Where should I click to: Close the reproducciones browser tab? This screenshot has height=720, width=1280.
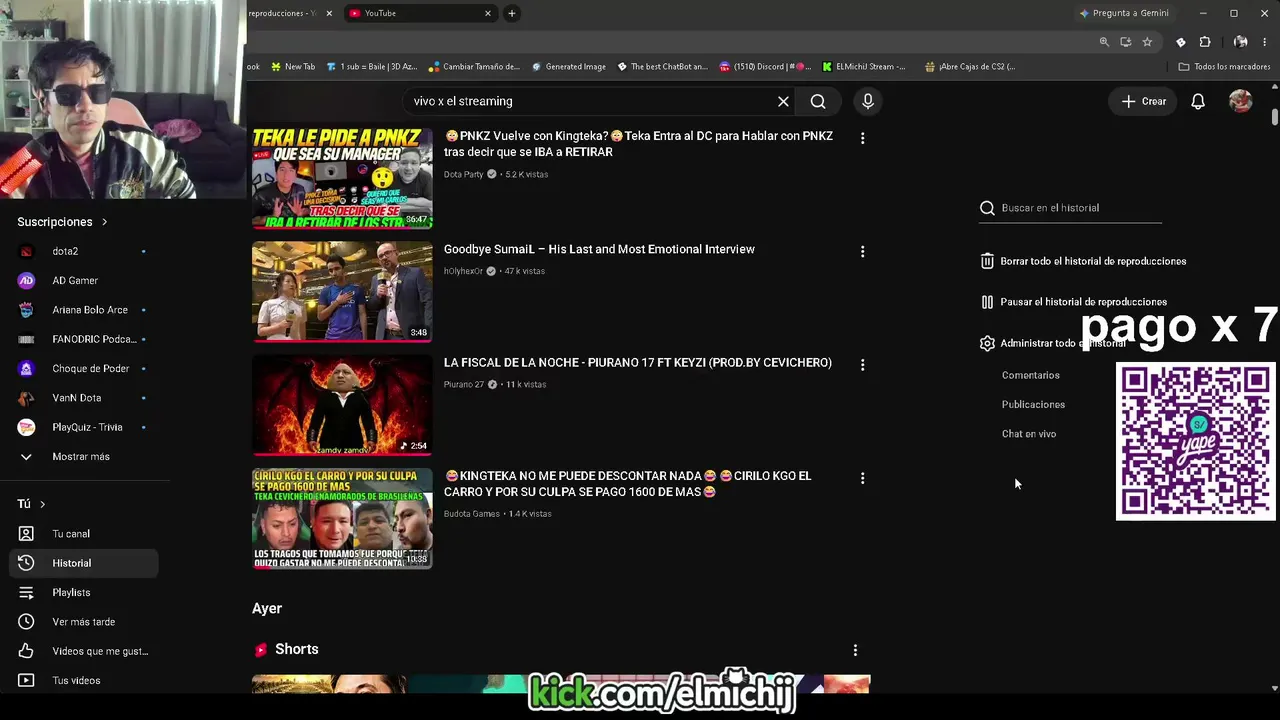pyautogui.click(x=329, y=13)
